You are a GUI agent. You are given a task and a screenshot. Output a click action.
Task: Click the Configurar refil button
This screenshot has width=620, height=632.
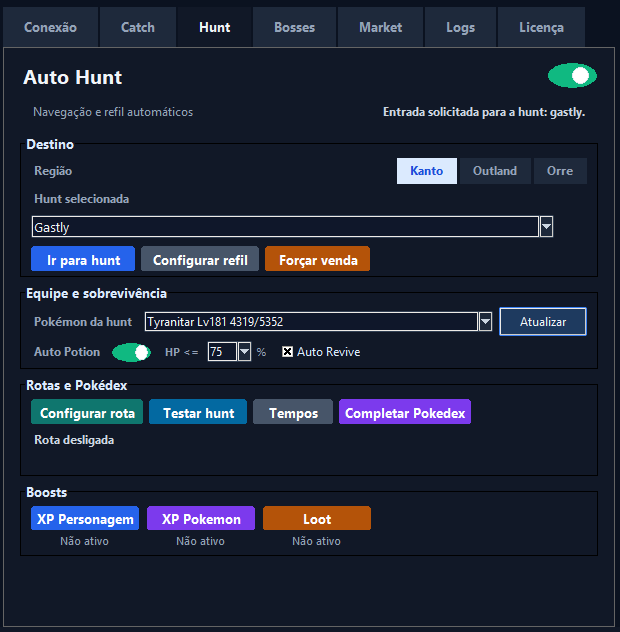pos(200,259)
